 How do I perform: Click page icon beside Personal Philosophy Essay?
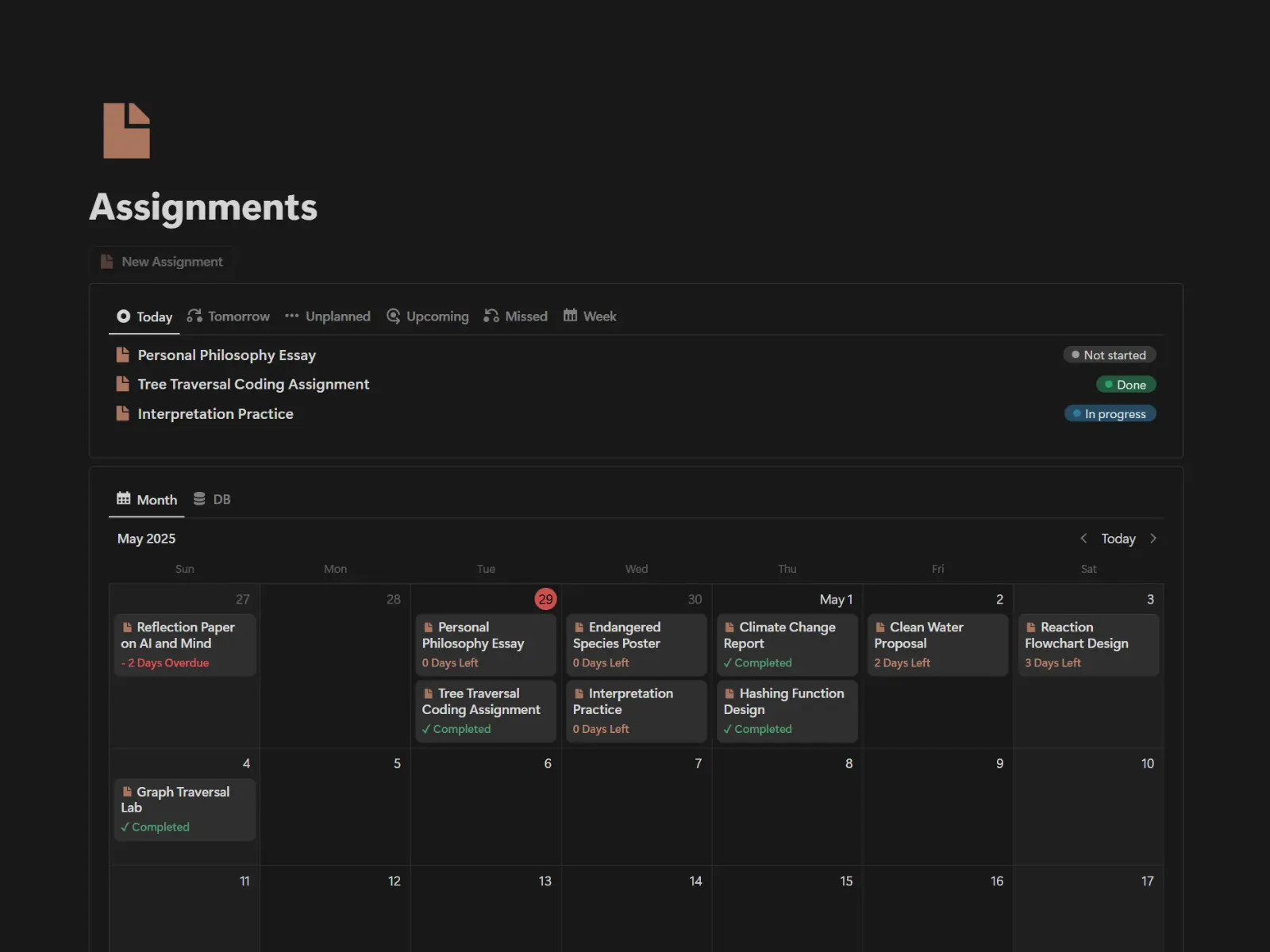[123, 355]
